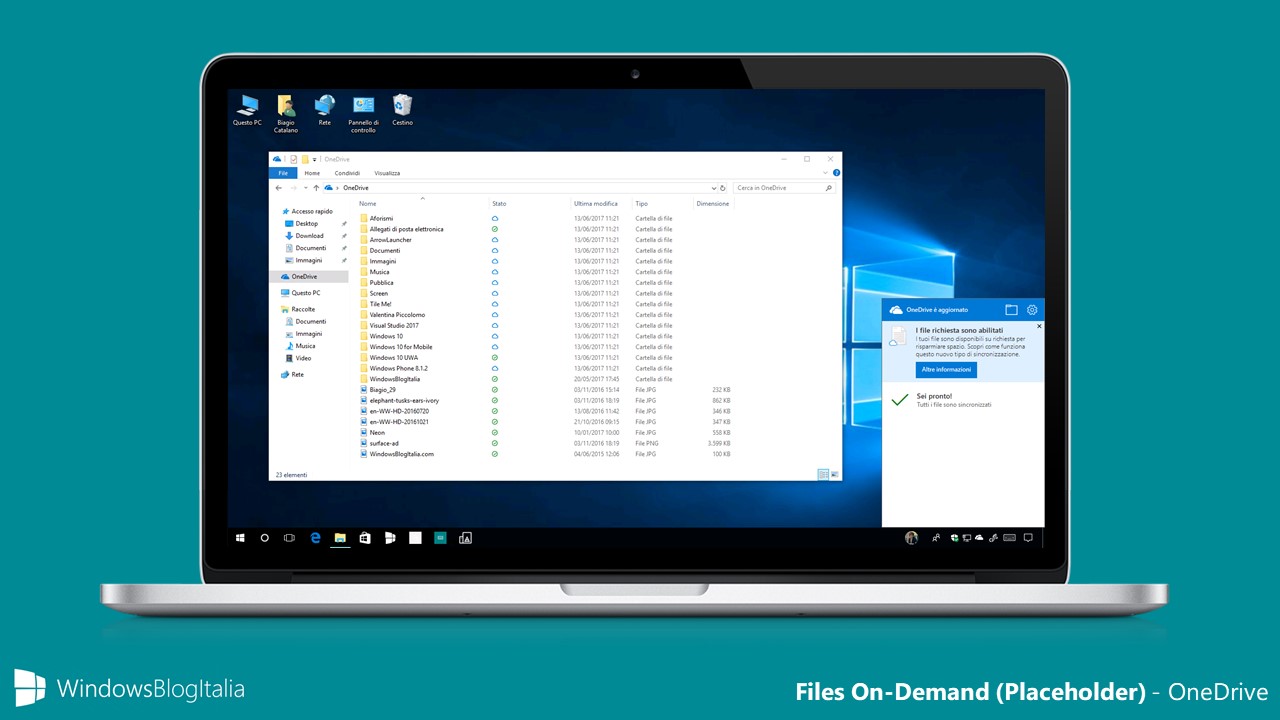Open the Condividi ribbon tab
The image size is (1280, 720).
coord(347,173)
